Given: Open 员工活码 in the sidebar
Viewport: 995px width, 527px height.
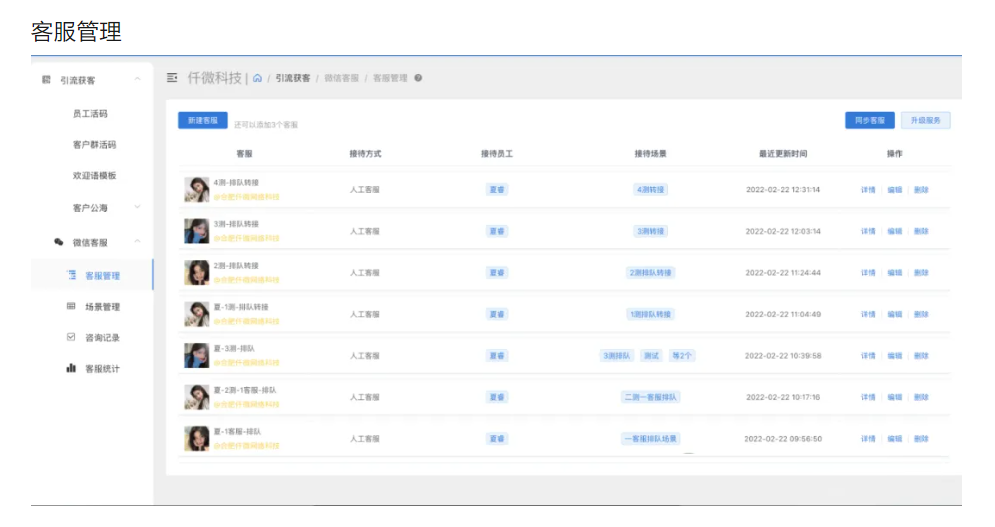Looking at the screenshot, I should click(90, 114).
